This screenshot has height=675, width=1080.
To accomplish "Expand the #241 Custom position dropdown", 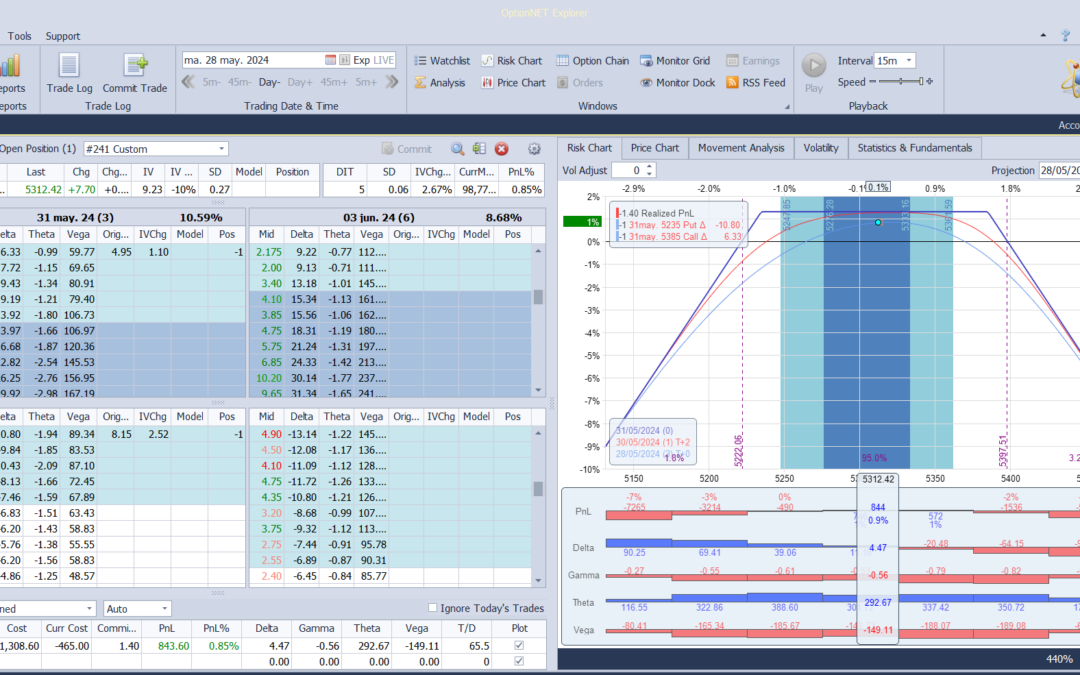I will 221,149.
